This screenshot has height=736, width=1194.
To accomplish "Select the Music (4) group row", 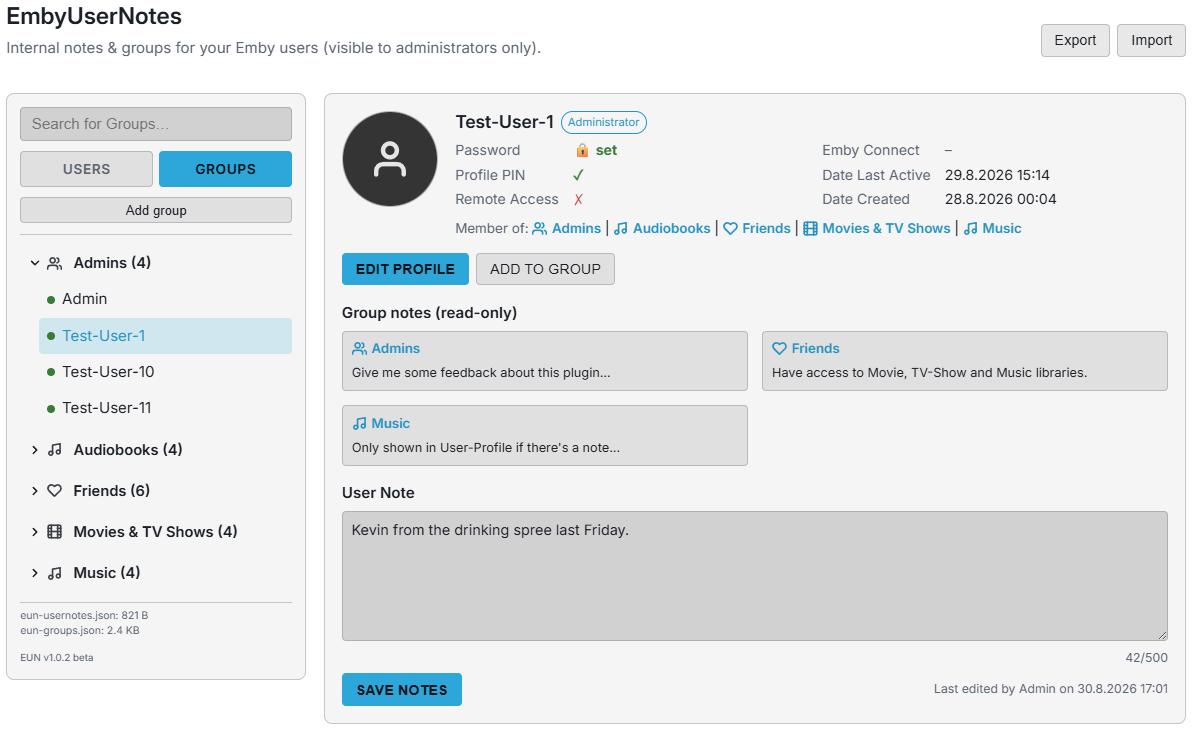I will 107,573.
